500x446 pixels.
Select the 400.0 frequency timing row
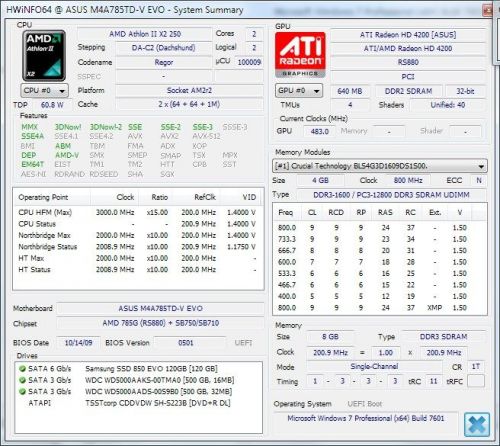pyautogui.click(x=380, y=296)
